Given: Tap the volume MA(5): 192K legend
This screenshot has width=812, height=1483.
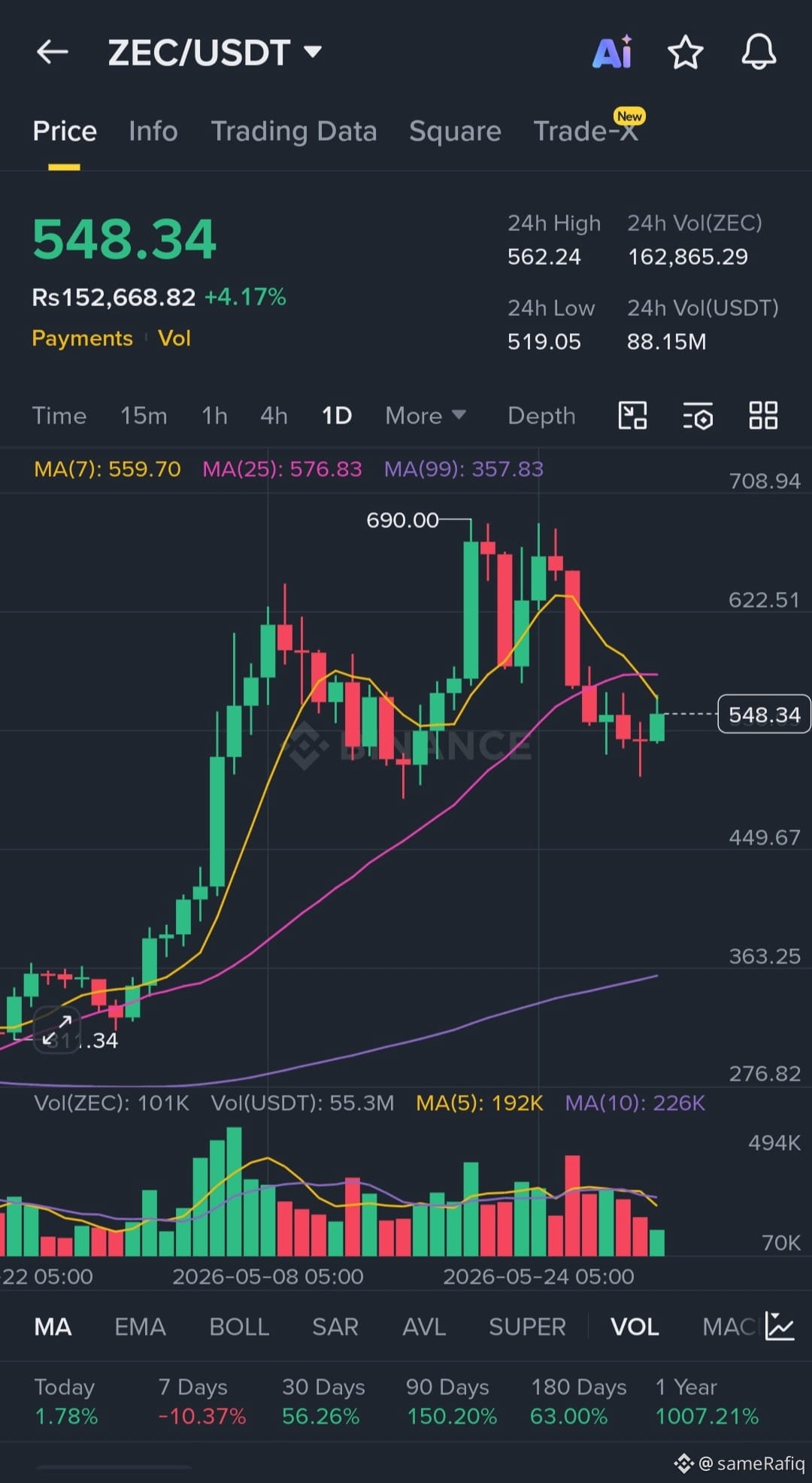Looking at the screenshot, I should 480,1103.
